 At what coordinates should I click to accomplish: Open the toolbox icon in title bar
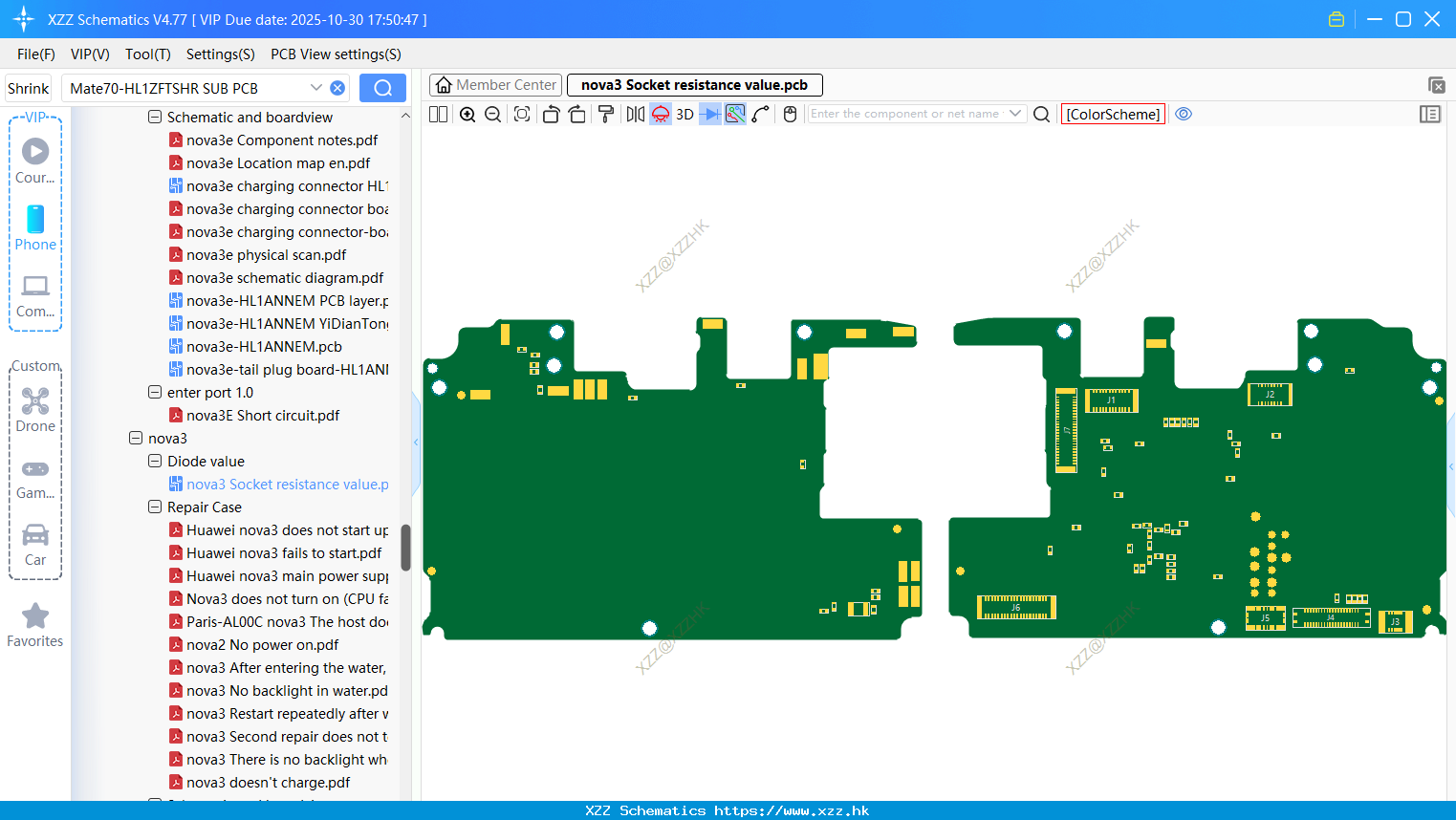(x=1336, y=19)
